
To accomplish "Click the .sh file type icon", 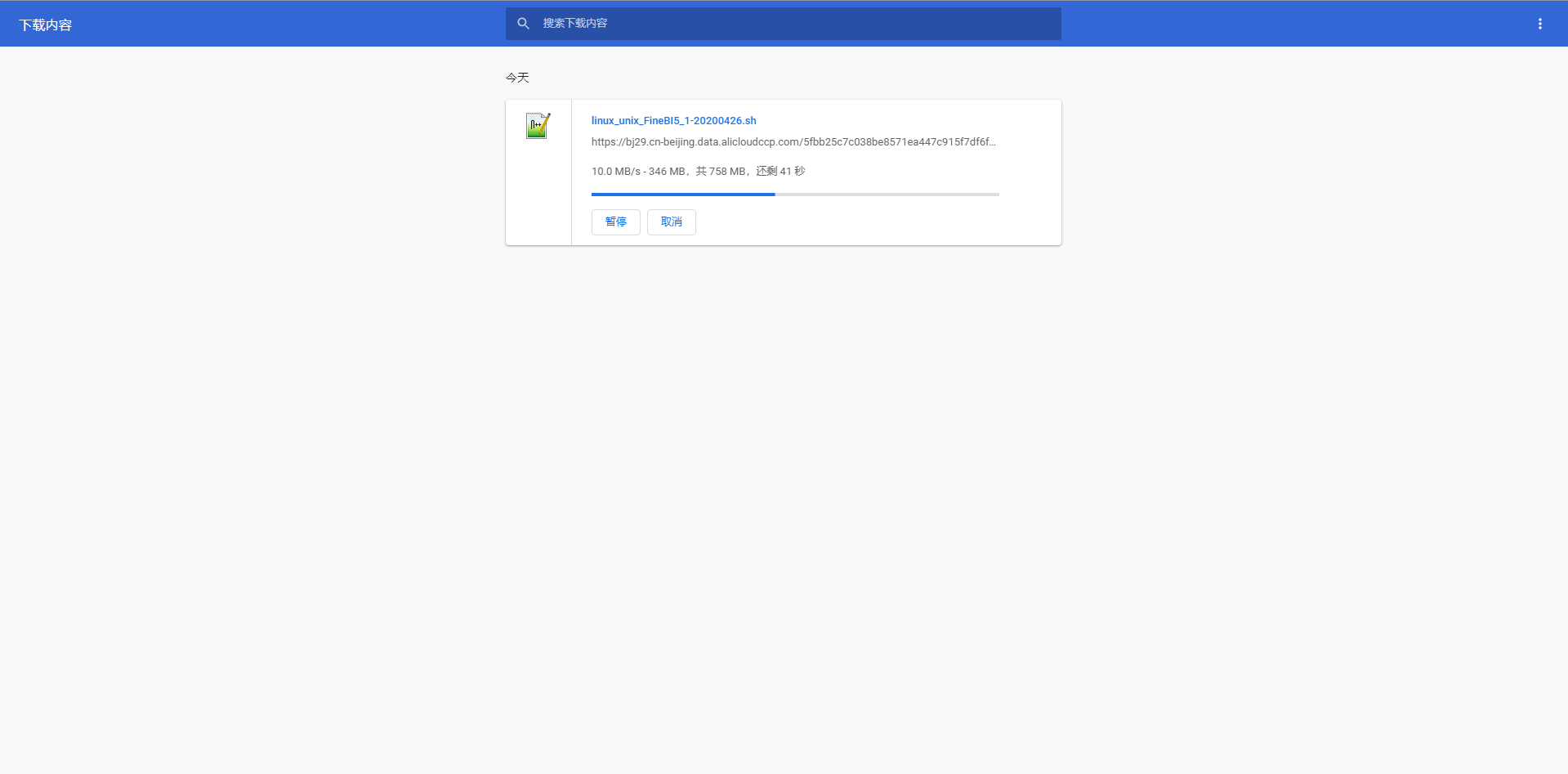I will (x=538, y=126).
